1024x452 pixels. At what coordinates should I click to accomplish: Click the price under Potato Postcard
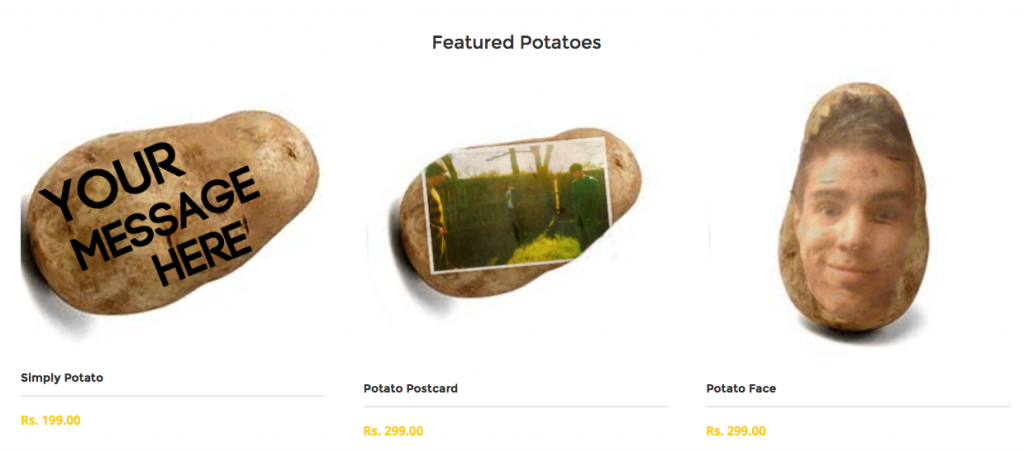tap(393, 431)
